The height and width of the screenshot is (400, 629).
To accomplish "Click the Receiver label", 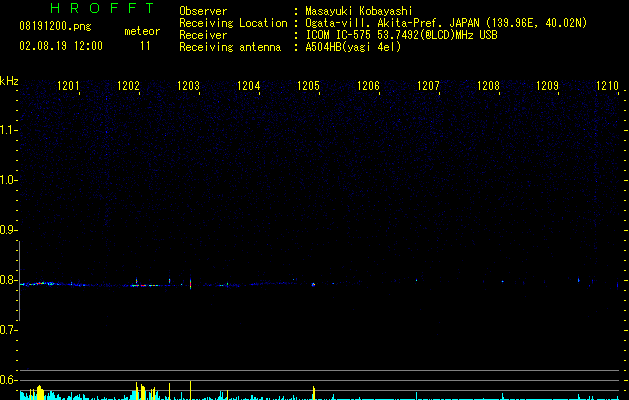I will tap(203, 35).
